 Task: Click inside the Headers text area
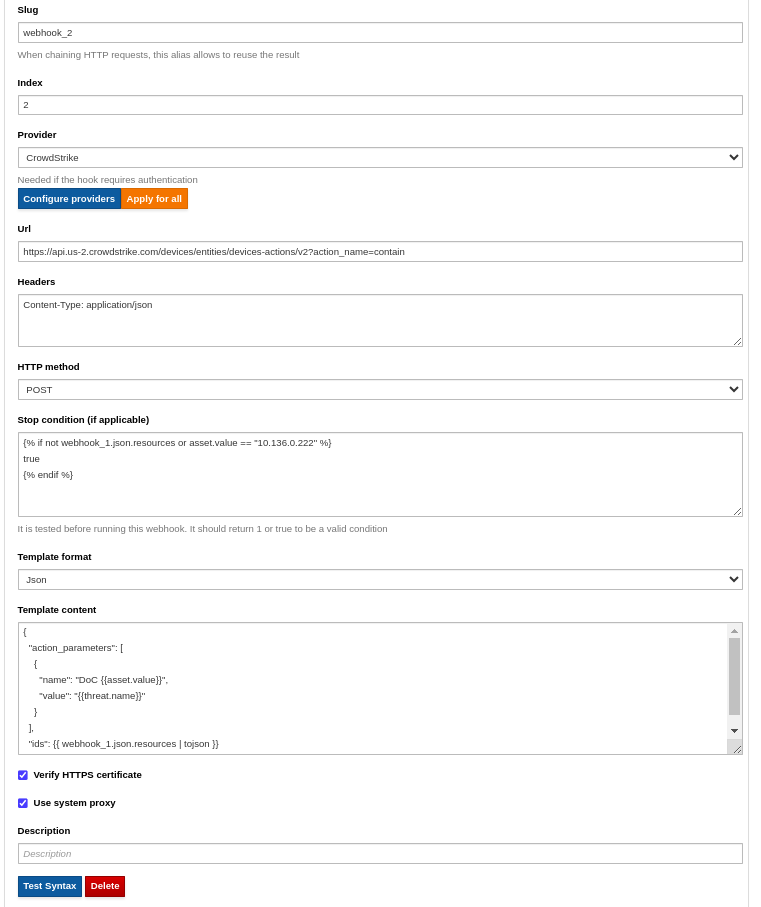coord(380,320)
